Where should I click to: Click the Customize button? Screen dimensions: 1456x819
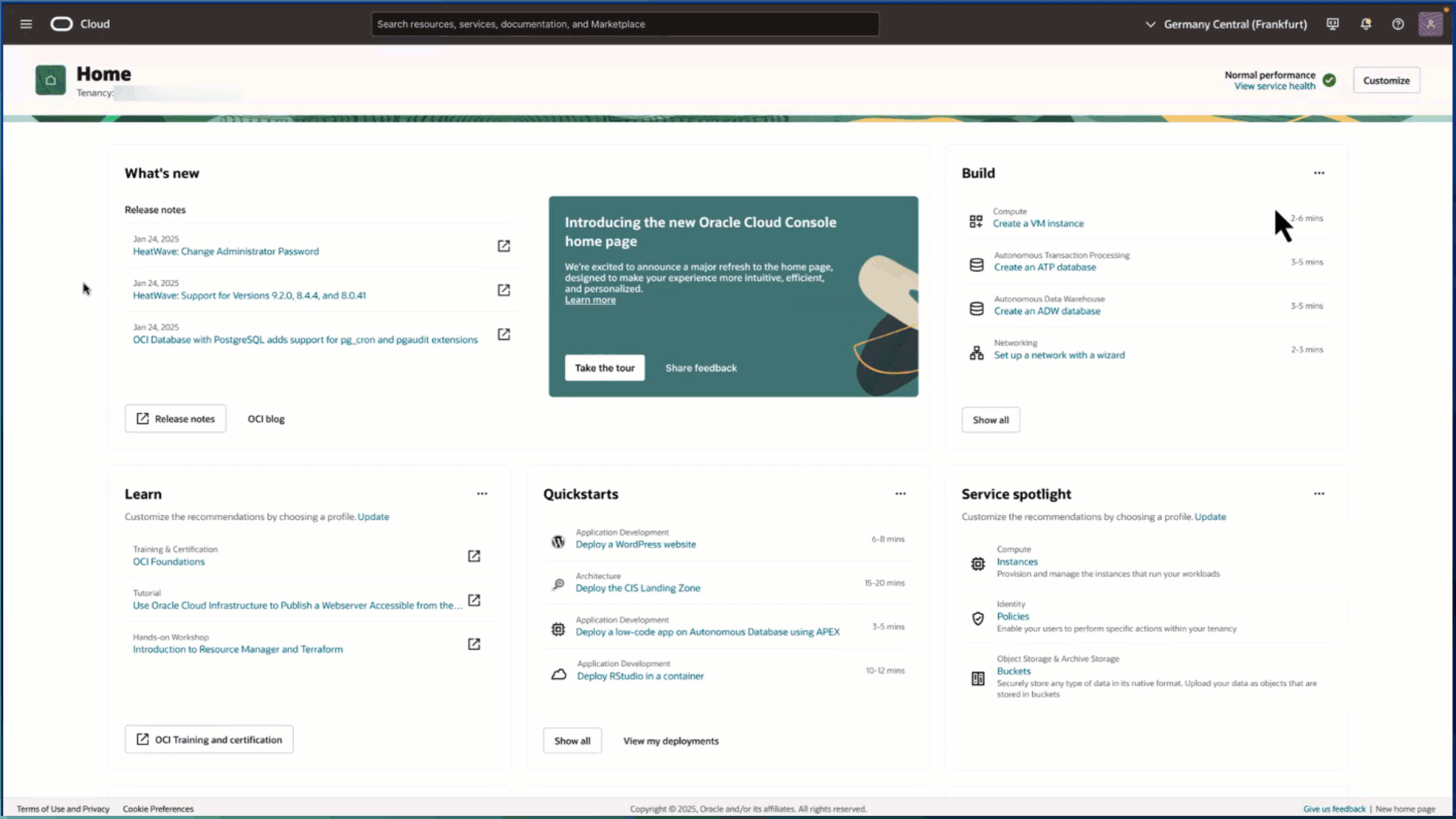coord(1385,80)
